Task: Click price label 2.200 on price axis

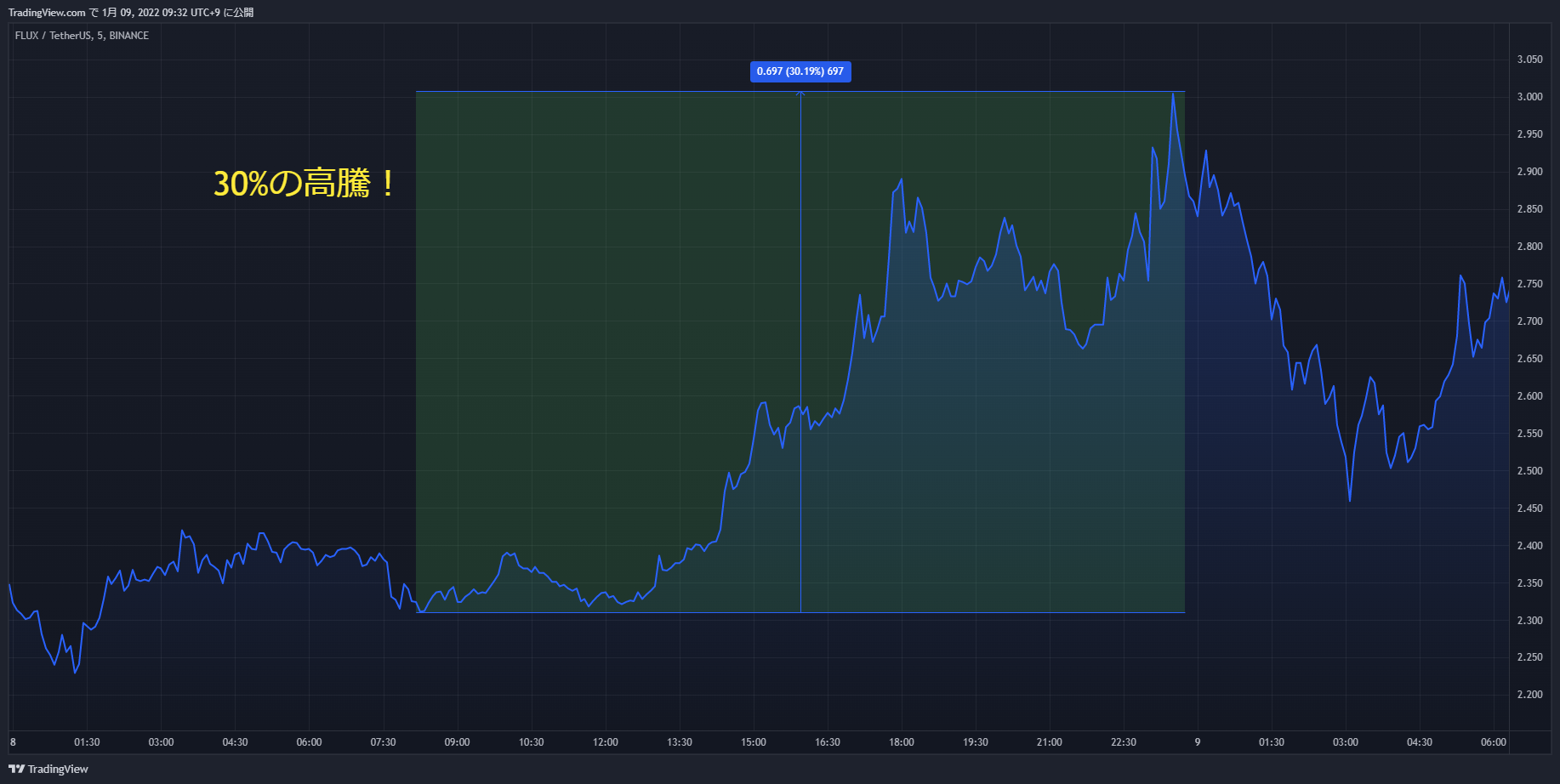Action: tap(1529, 695)
